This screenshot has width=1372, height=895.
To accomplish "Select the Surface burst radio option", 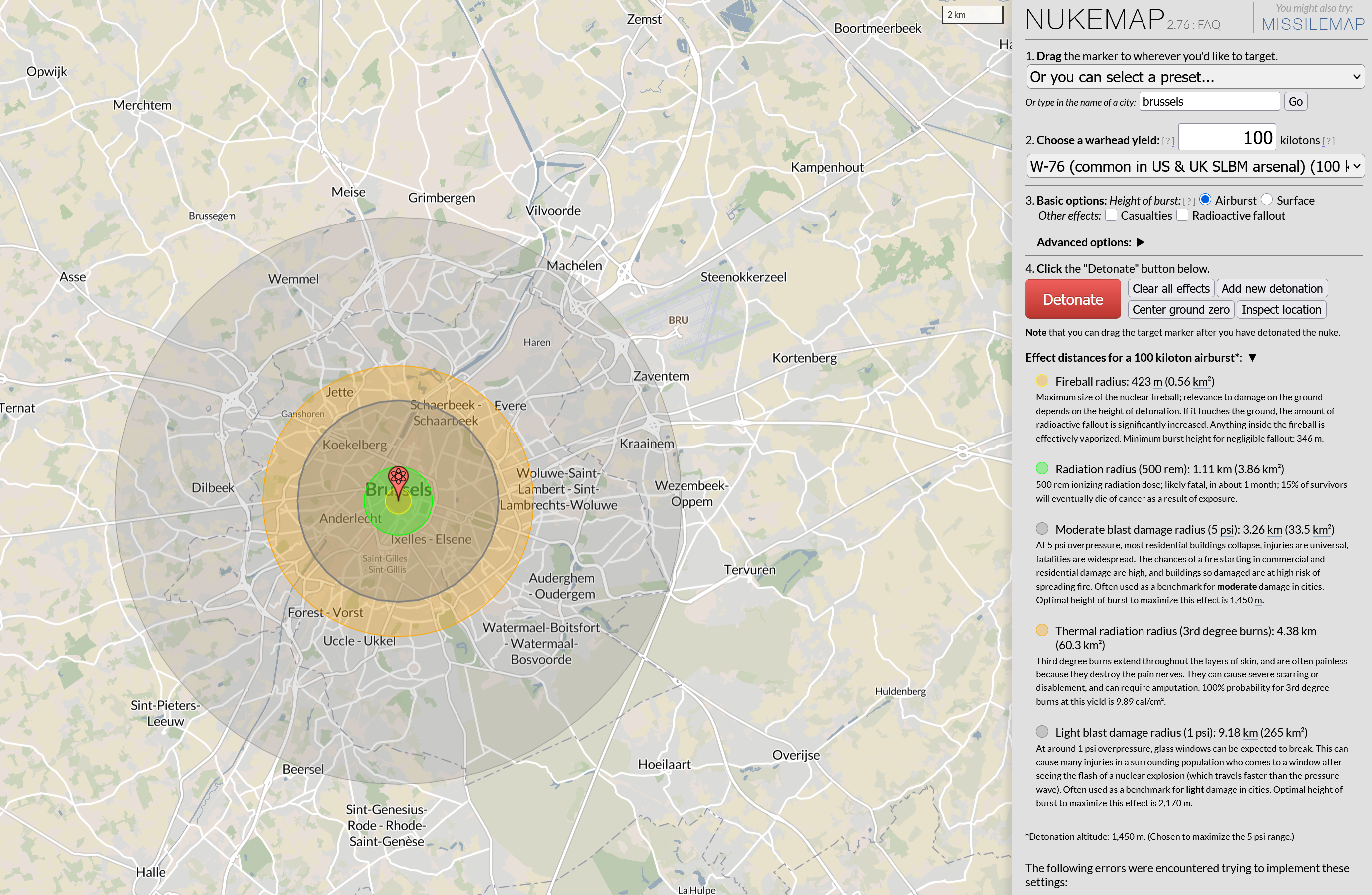I will click(1267, 200).
